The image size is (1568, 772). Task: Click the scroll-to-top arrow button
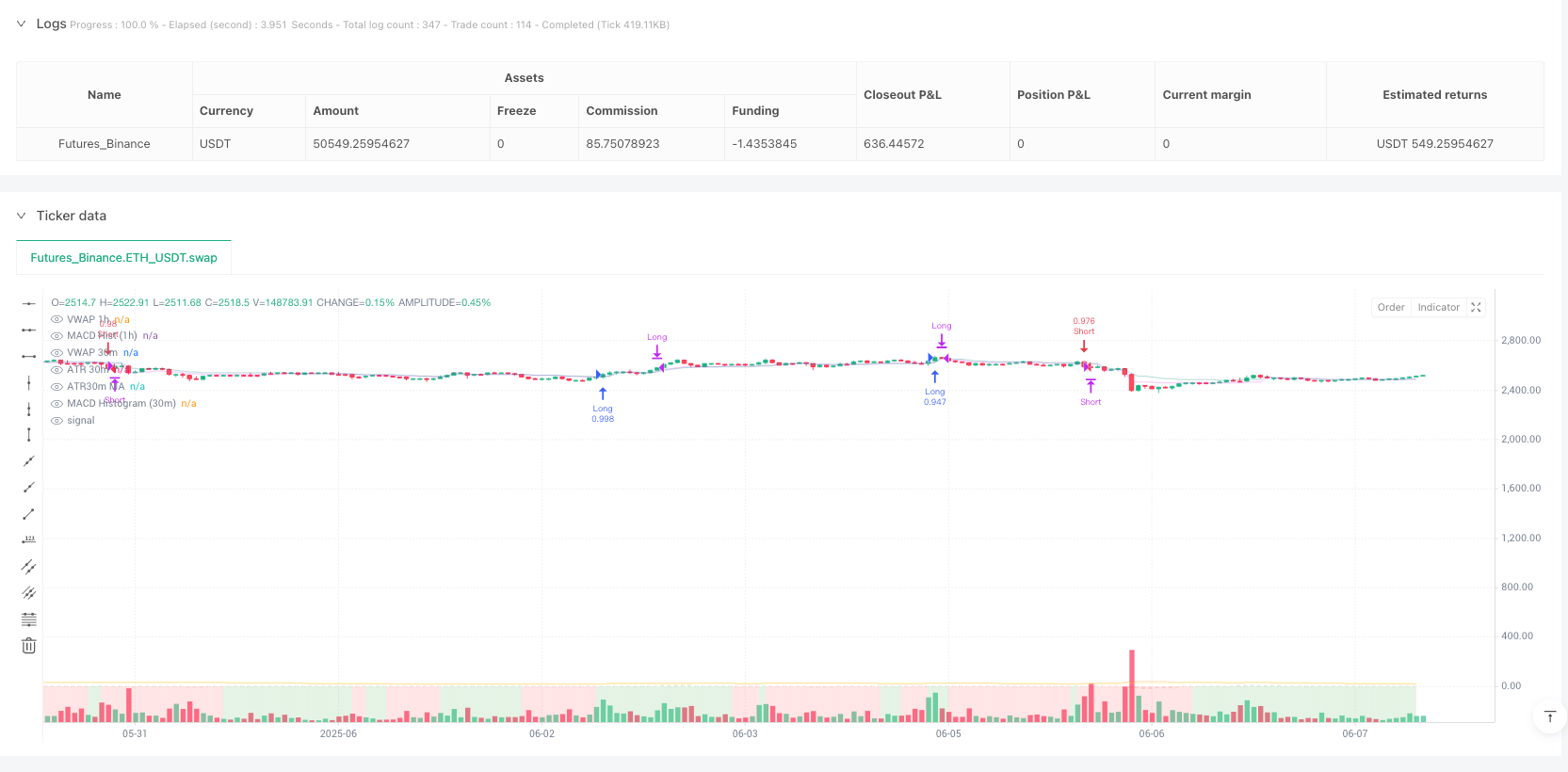[1549, 717]
